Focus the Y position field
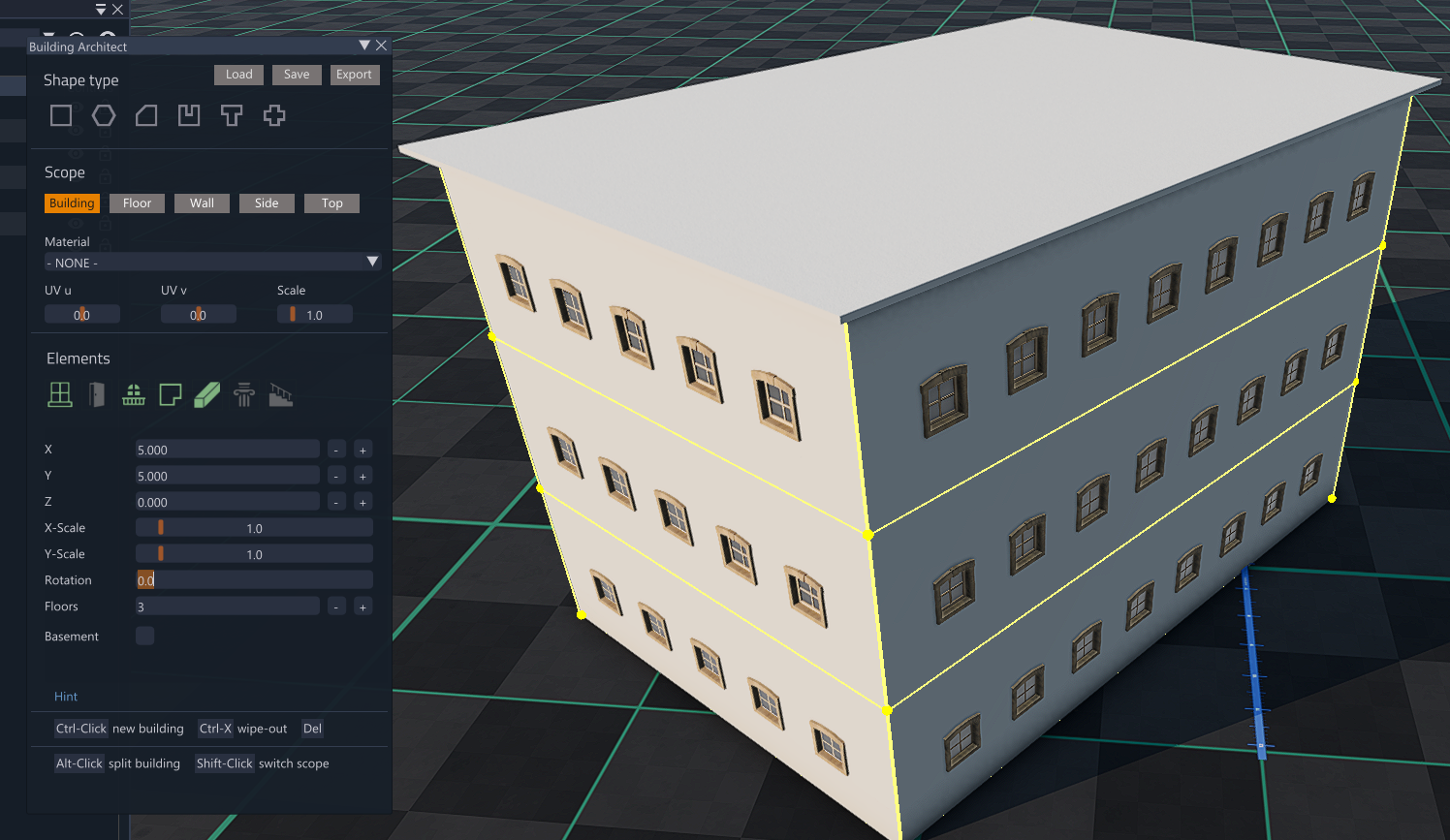Image resolution: width=1450 pixels, height=840 pixels. tap(227, 476)
